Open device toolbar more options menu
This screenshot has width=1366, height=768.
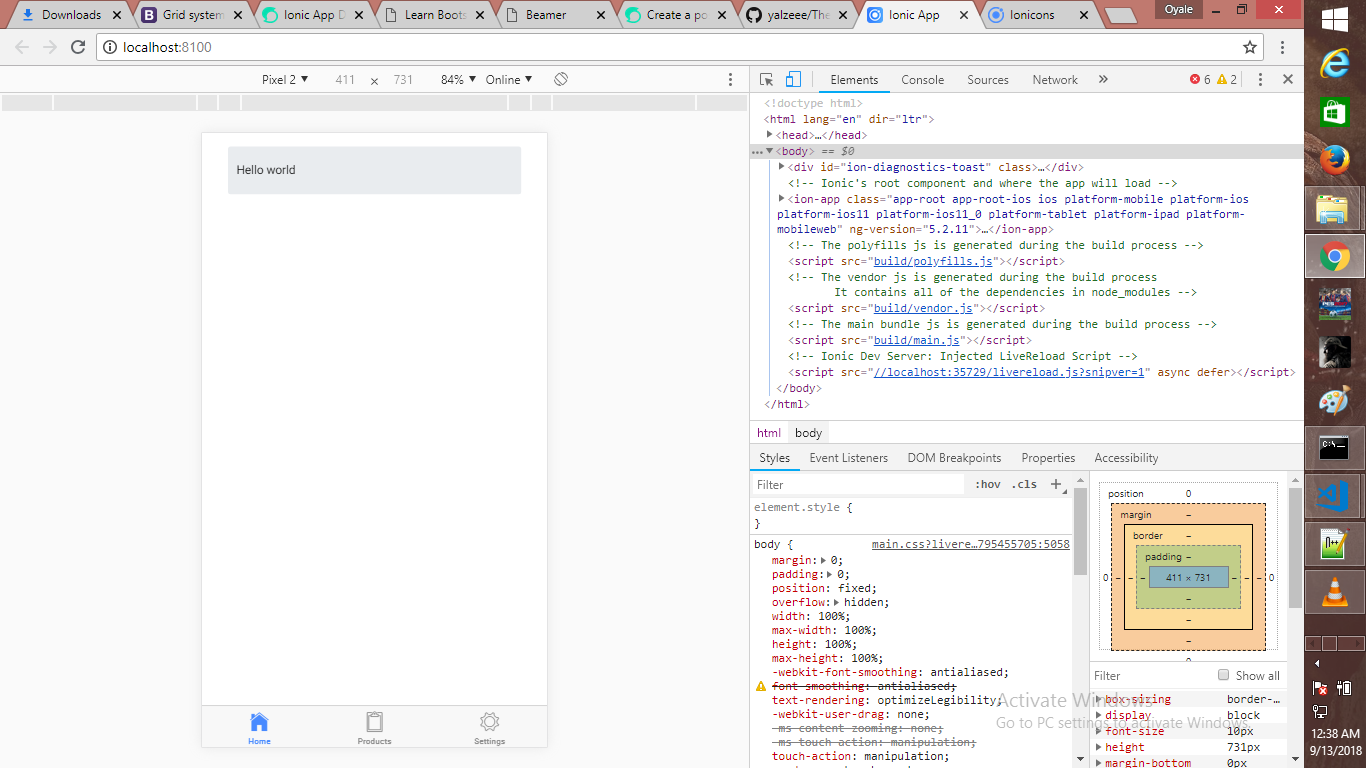(731, 79)
